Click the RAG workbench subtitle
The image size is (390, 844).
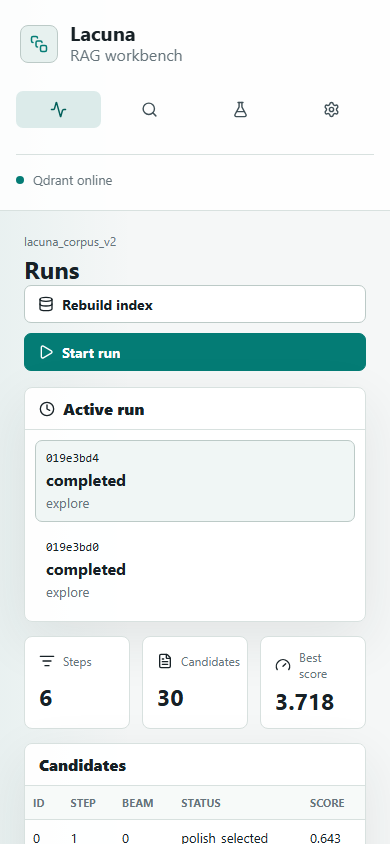click(x=126, y=55)
